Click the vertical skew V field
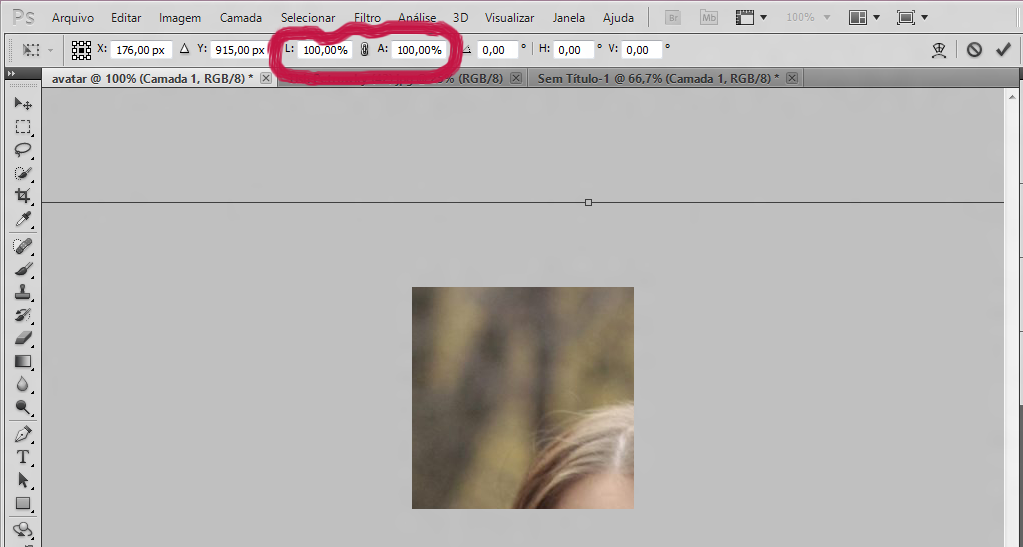Screen dimensions: 1023x547 click(643, 50)
